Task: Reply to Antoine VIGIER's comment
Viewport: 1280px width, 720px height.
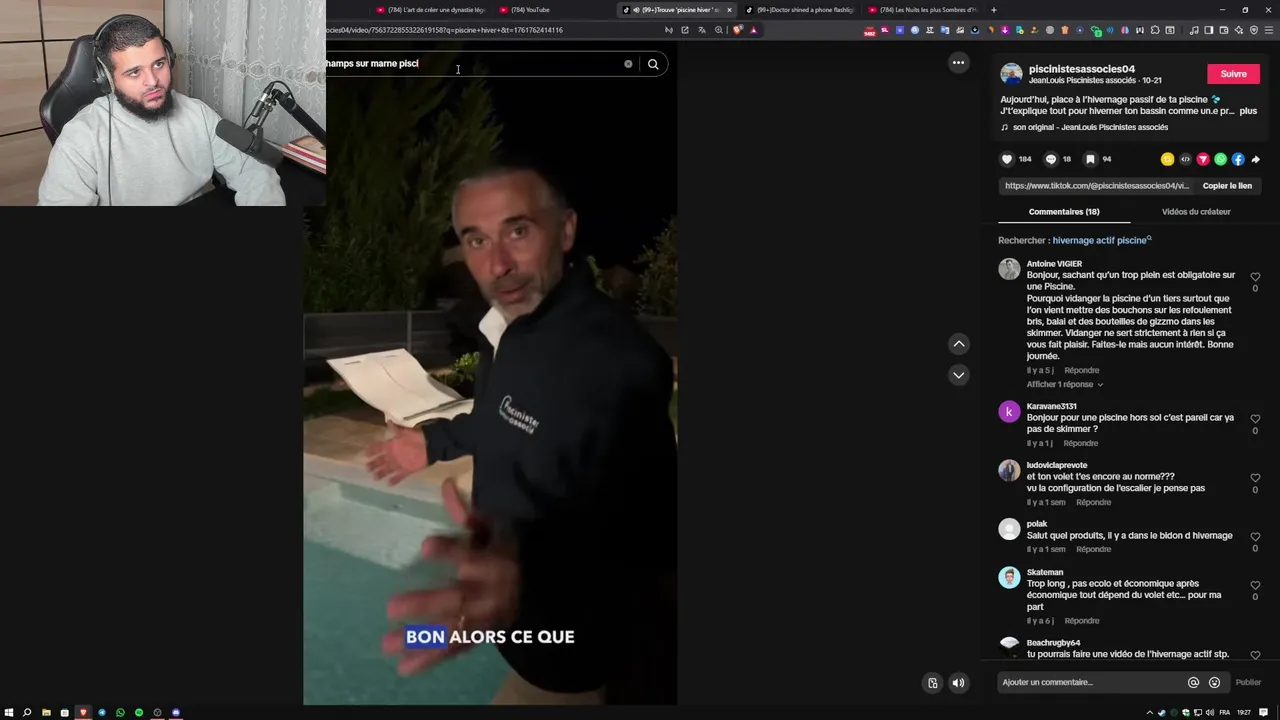Action: pyautogui.click(x=1082, y=370)
